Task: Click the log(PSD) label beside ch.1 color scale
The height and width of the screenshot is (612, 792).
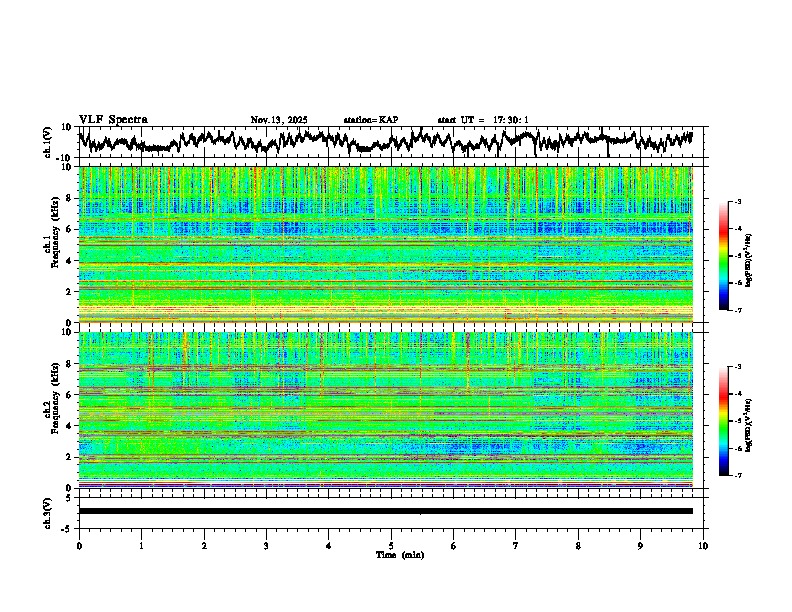Action: (749, 260)
